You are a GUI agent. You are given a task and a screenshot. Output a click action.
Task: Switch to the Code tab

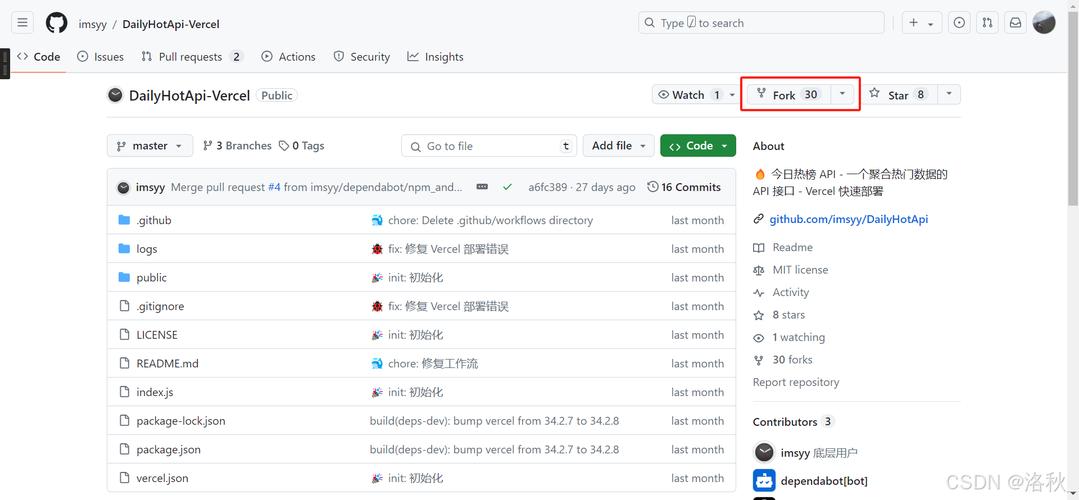(39, 57)
